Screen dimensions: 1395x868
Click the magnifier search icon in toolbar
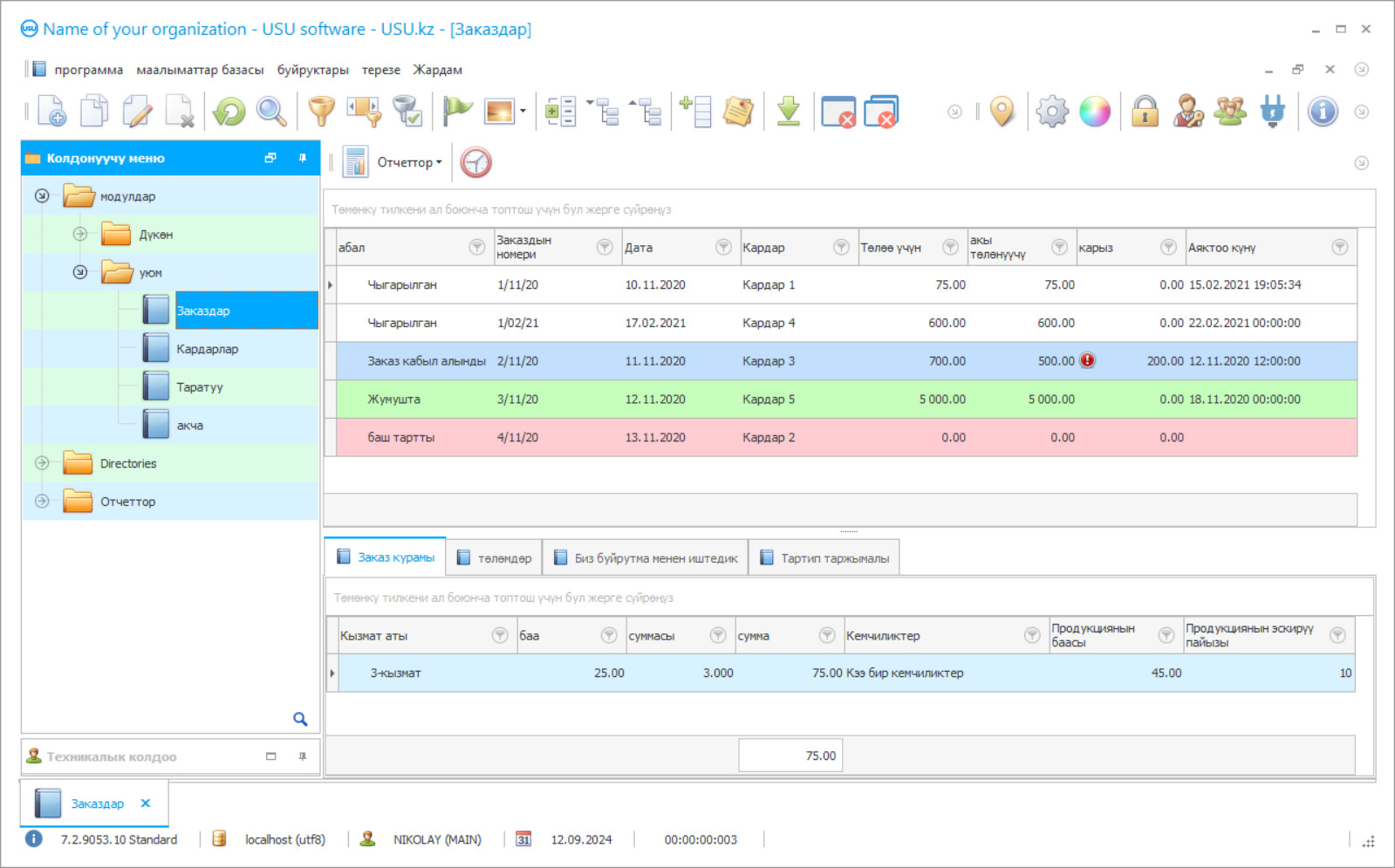pyautogui.click(x=271, y=112)
